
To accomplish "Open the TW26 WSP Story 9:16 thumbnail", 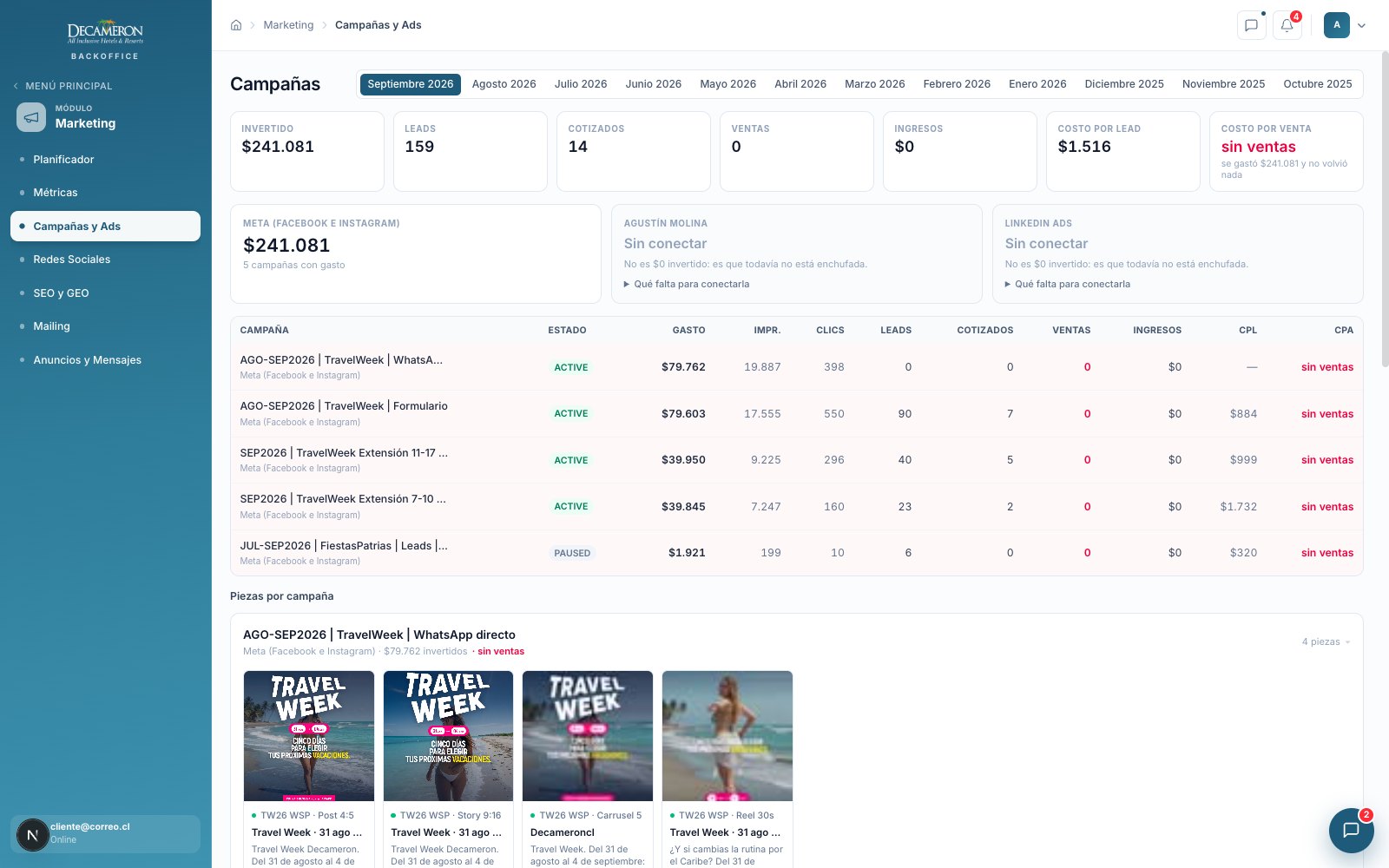I will pyautogui.click(x=448, y=736).
